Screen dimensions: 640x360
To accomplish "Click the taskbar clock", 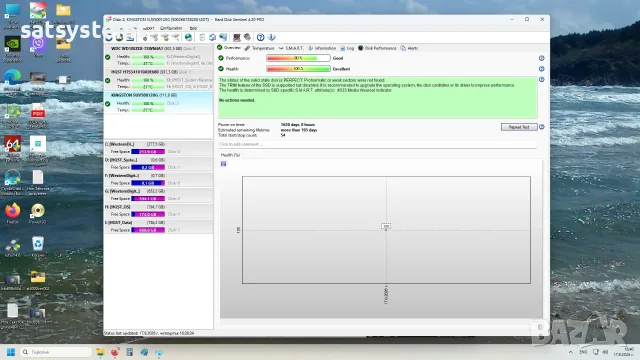I will tap(623, 352).
